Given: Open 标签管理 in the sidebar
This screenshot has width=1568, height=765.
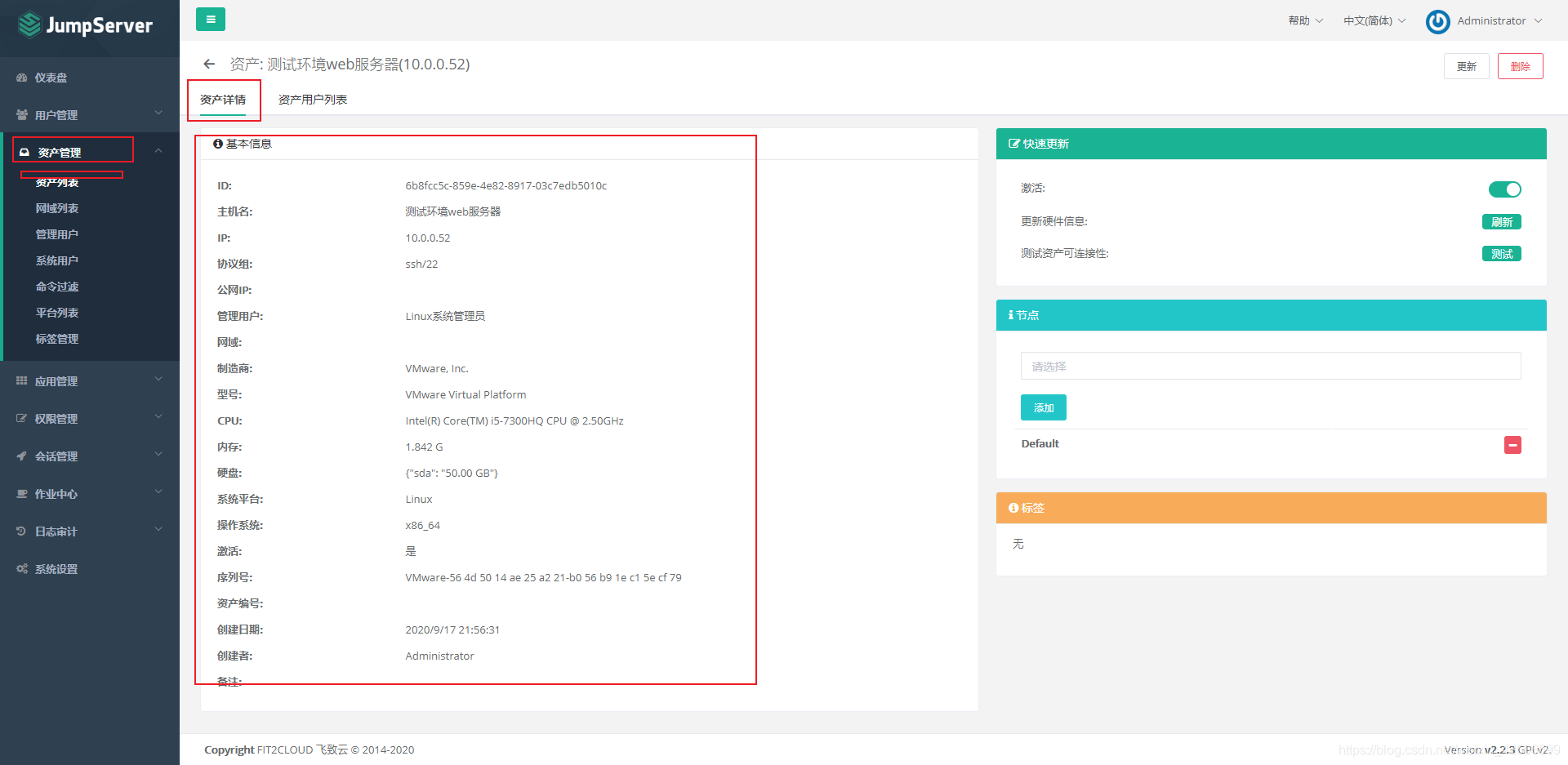Looking at the screenshot, I should point(57,339).
